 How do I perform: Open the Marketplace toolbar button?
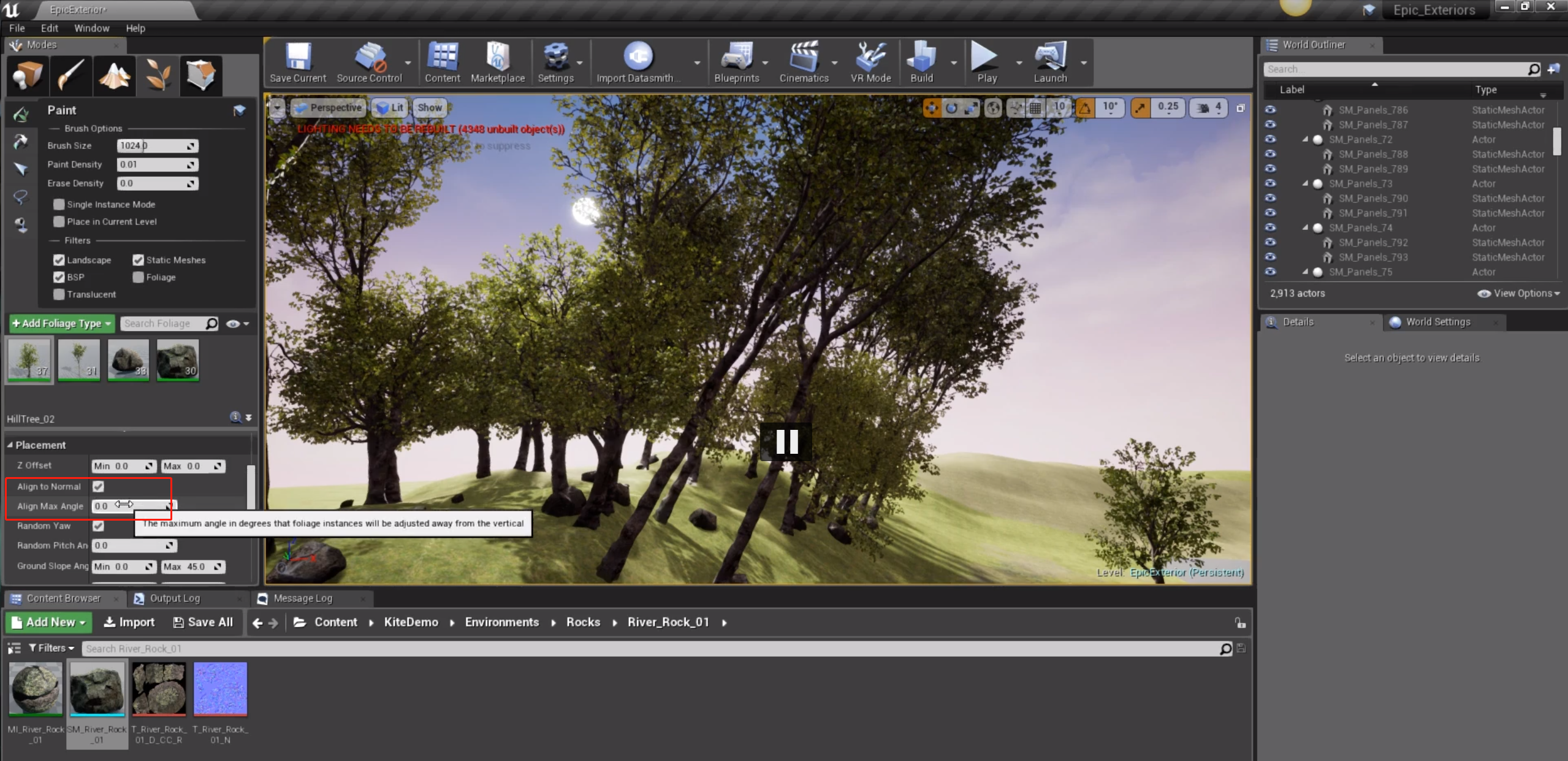pyautogui.click(x=498, y=63)
